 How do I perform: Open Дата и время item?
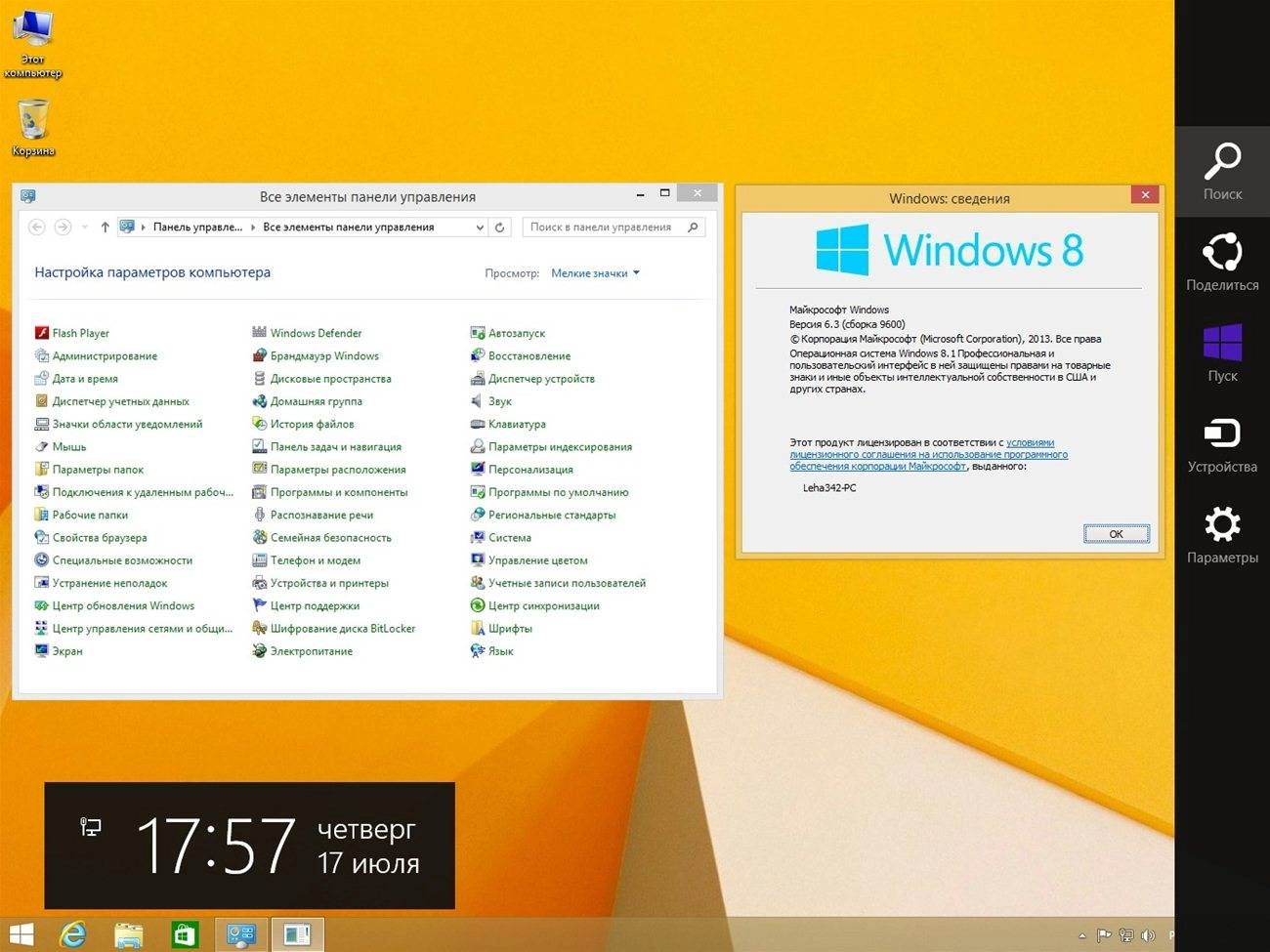coord(76,378)
